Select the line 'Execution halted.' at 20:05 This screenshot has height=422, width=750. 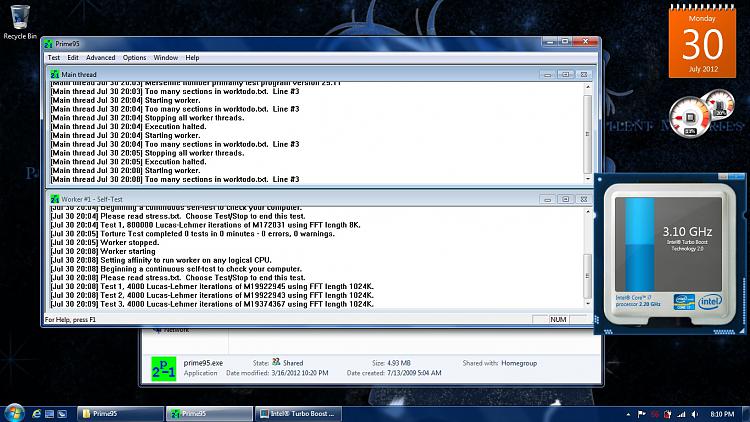coord(128,162)
